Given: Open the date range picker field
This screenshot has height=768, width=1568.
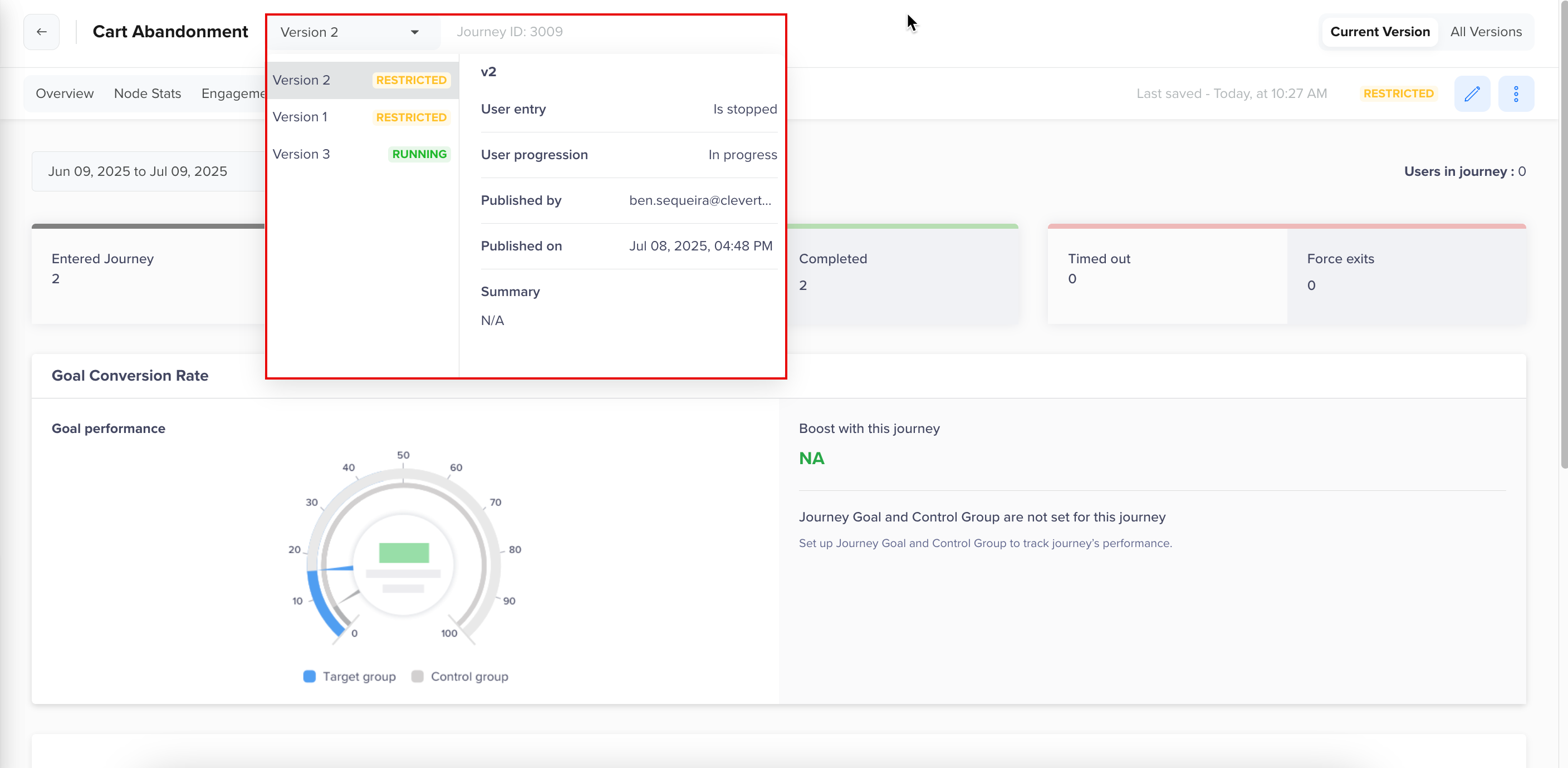Looking at the screenshot, I should pos(138,171).
